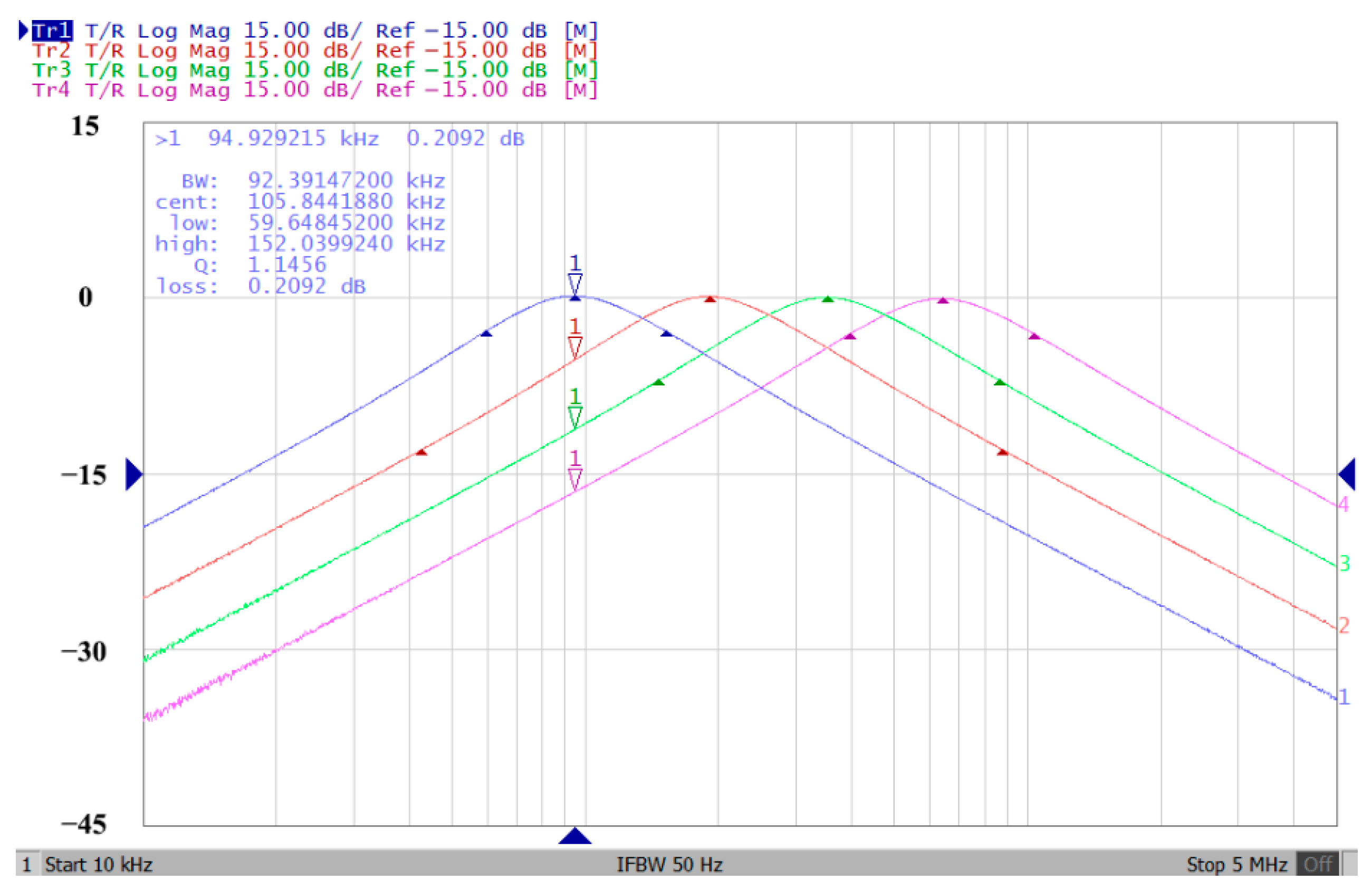Click the Start 10 kHz field
1372x890 pixels.
point(99,865)
